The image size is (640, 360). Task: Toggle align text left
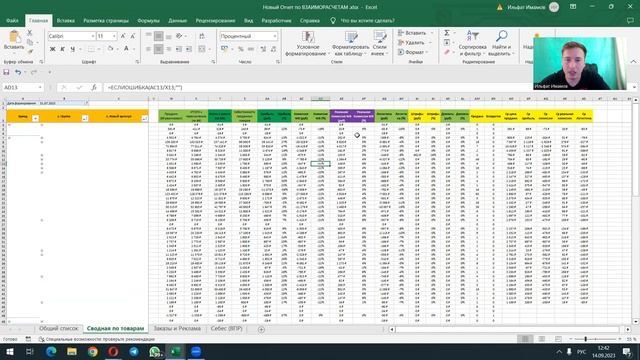click(149, 49)
